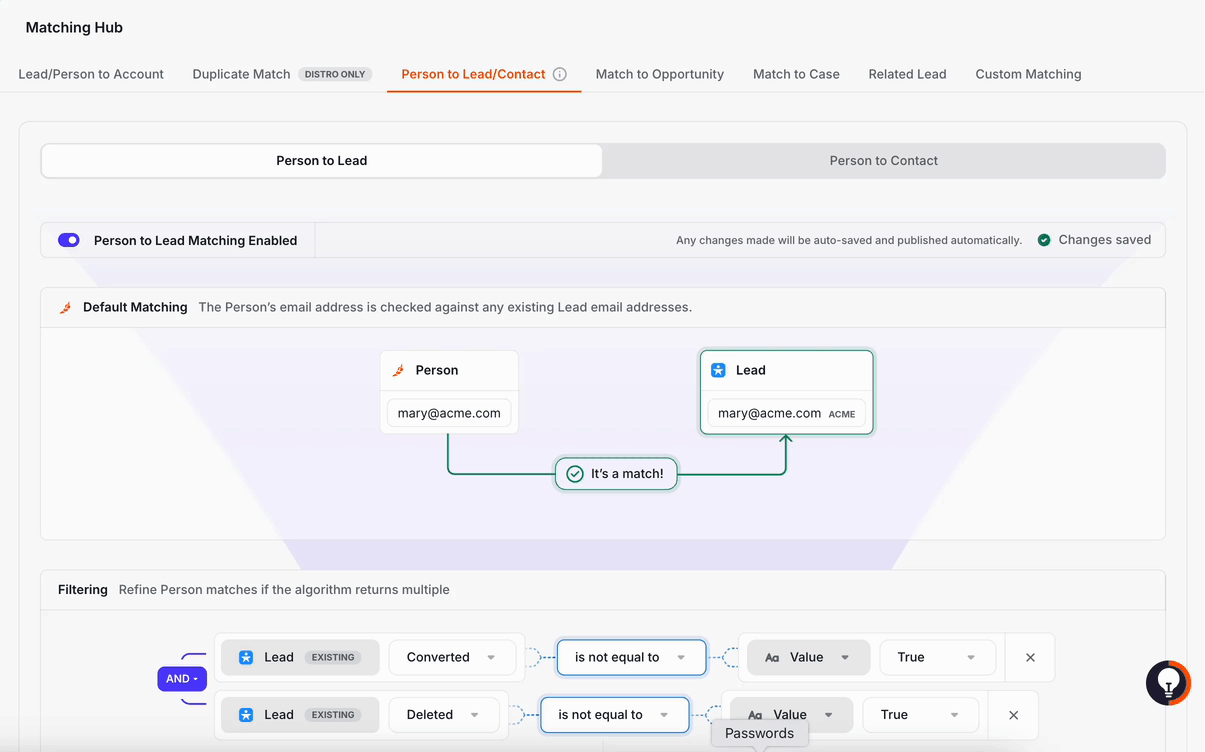Remove the Converted filter row with X
This screenshot has width=1205, height=752.
click(x=1030, y=657)
